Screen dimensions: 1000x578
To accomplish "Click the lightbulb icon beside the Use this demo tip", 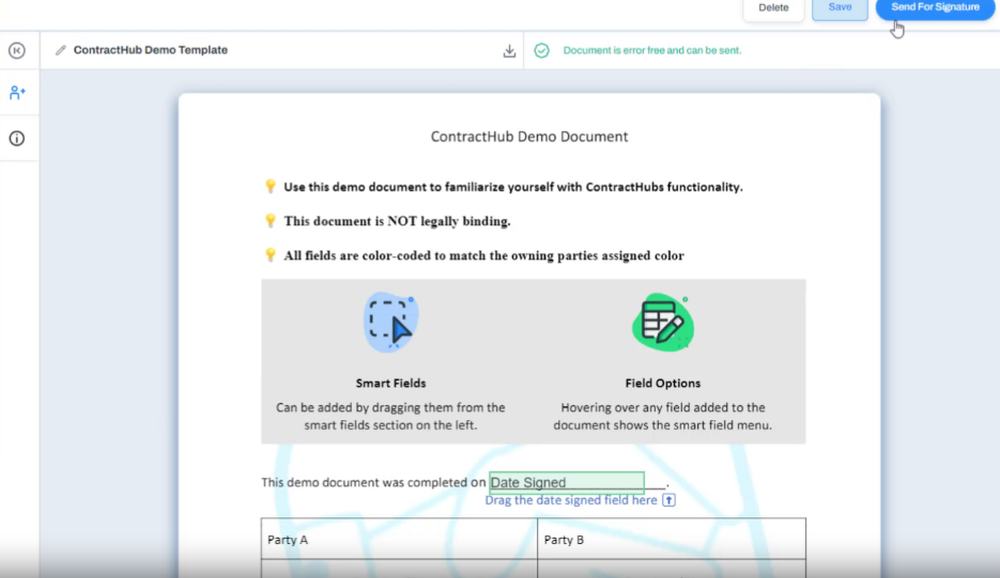I will [270, 186].
